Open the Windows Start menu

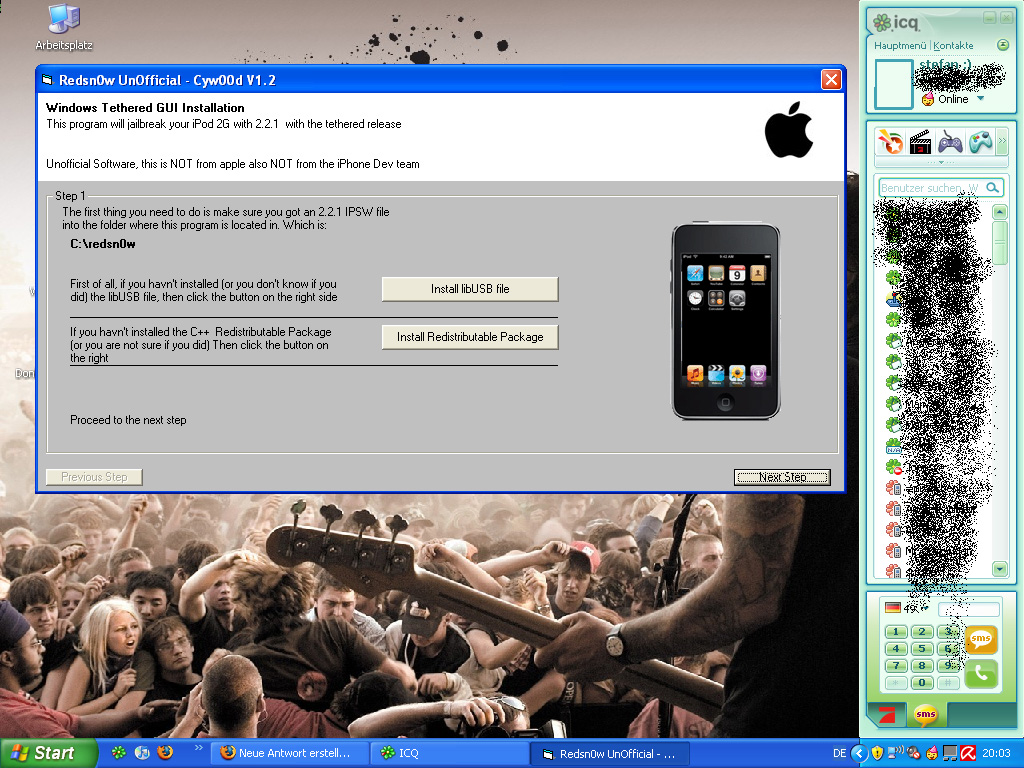coord(48,753)
